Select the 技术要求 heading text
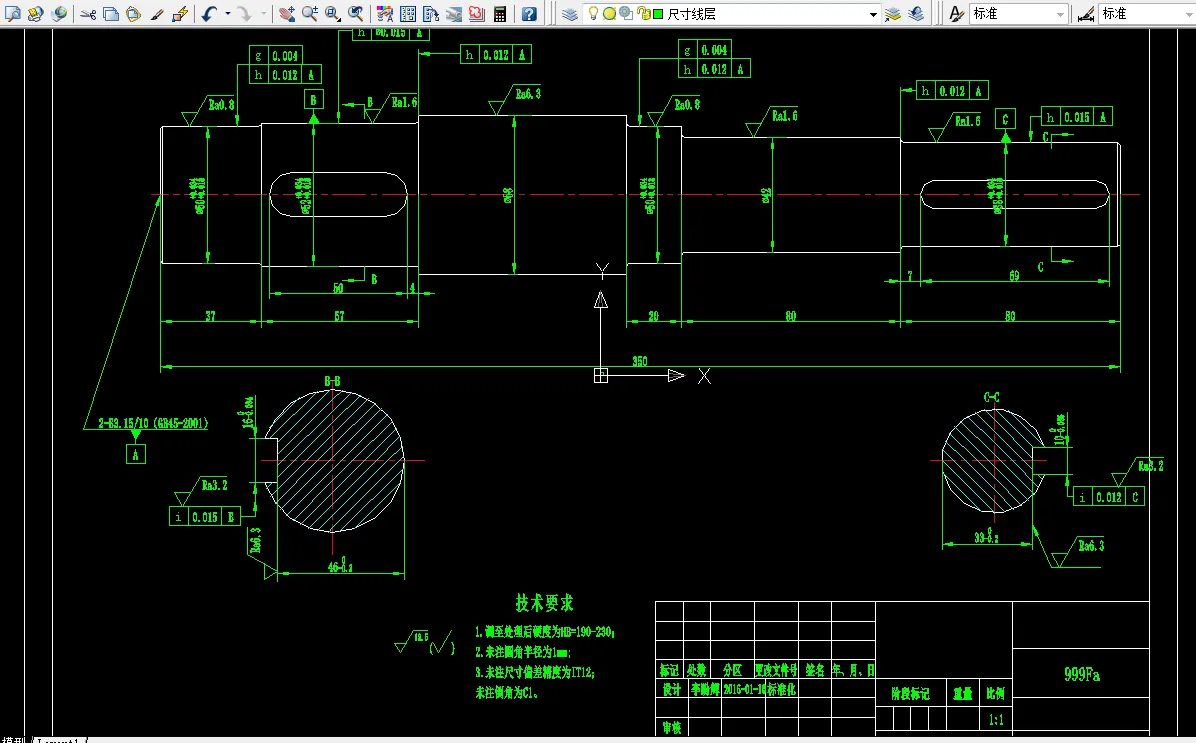 (545, 603)
